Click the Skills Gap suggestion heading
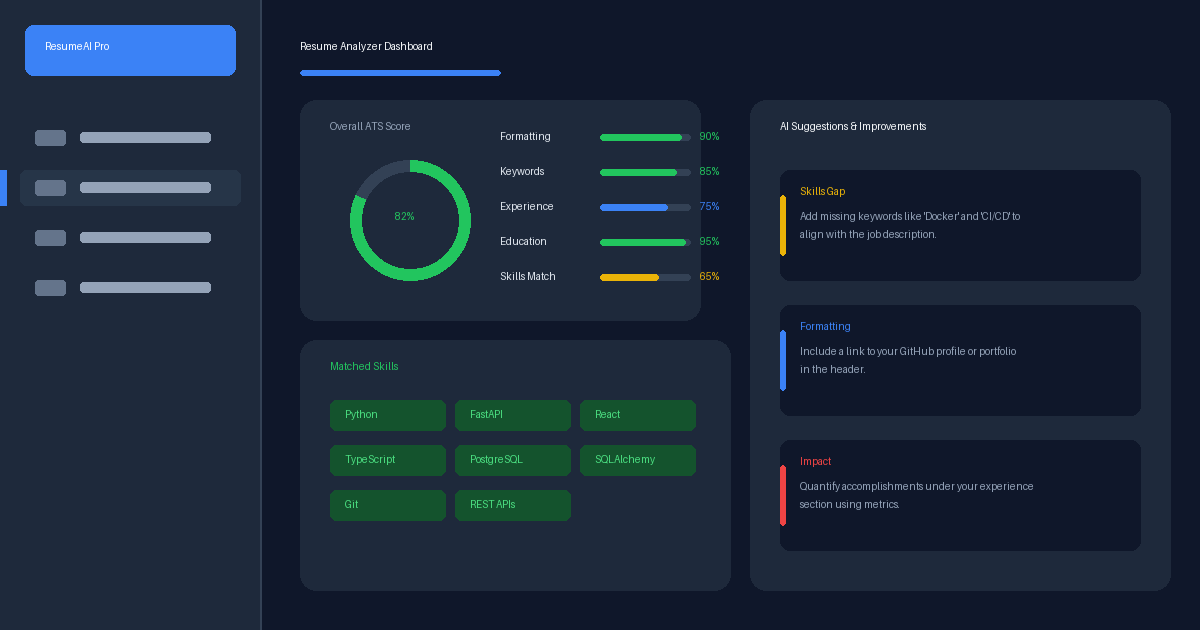Image resolution: width=1200 pixels, height=630 pixels. [823, 192]
